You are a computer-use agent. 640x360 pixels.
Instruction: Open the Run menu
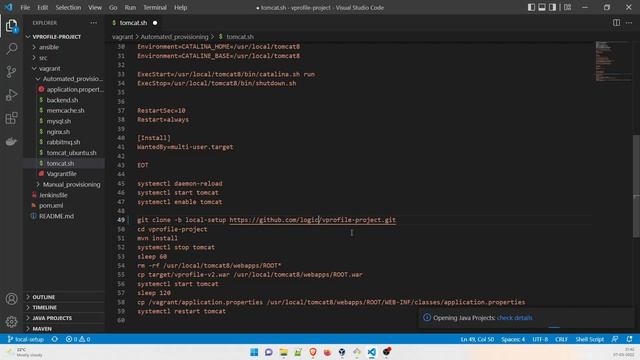coord(130,7)
